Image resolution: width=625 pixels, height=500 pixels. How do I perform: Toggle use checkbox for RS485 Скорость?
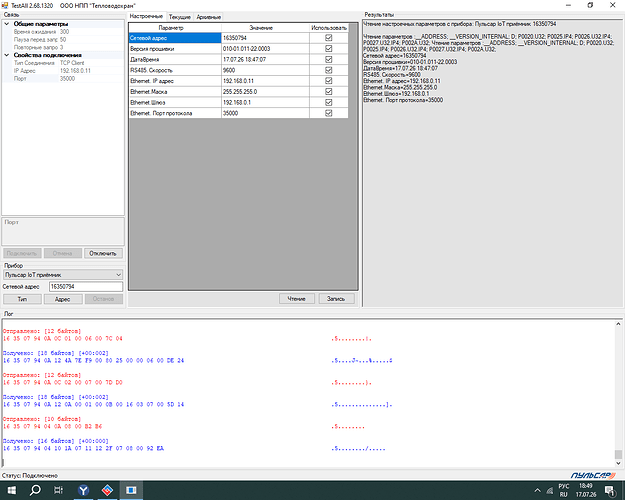click(328, 70)
